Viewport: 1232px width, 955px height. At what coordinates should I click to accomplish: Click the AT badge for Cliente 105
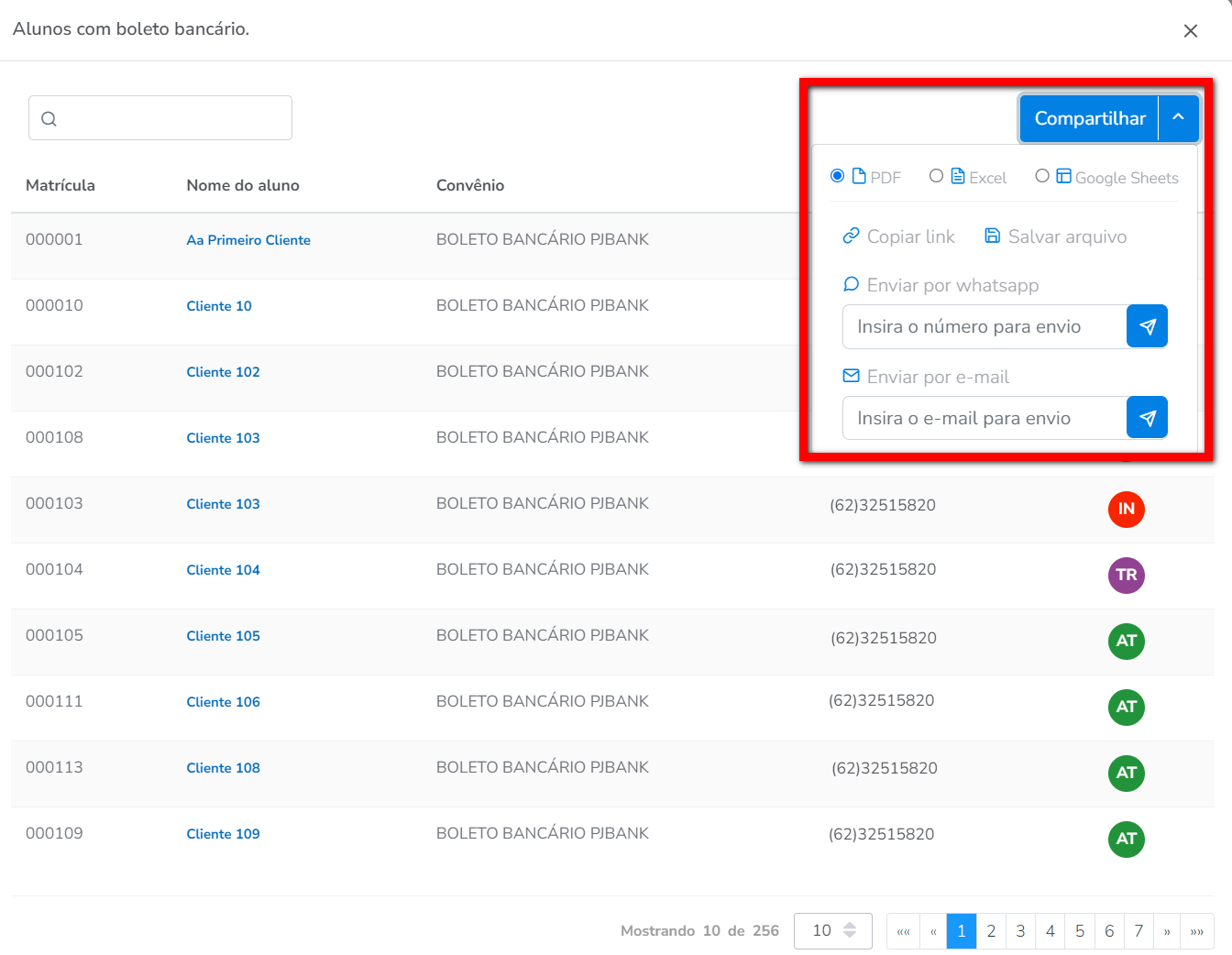[x=1126, y=642]
